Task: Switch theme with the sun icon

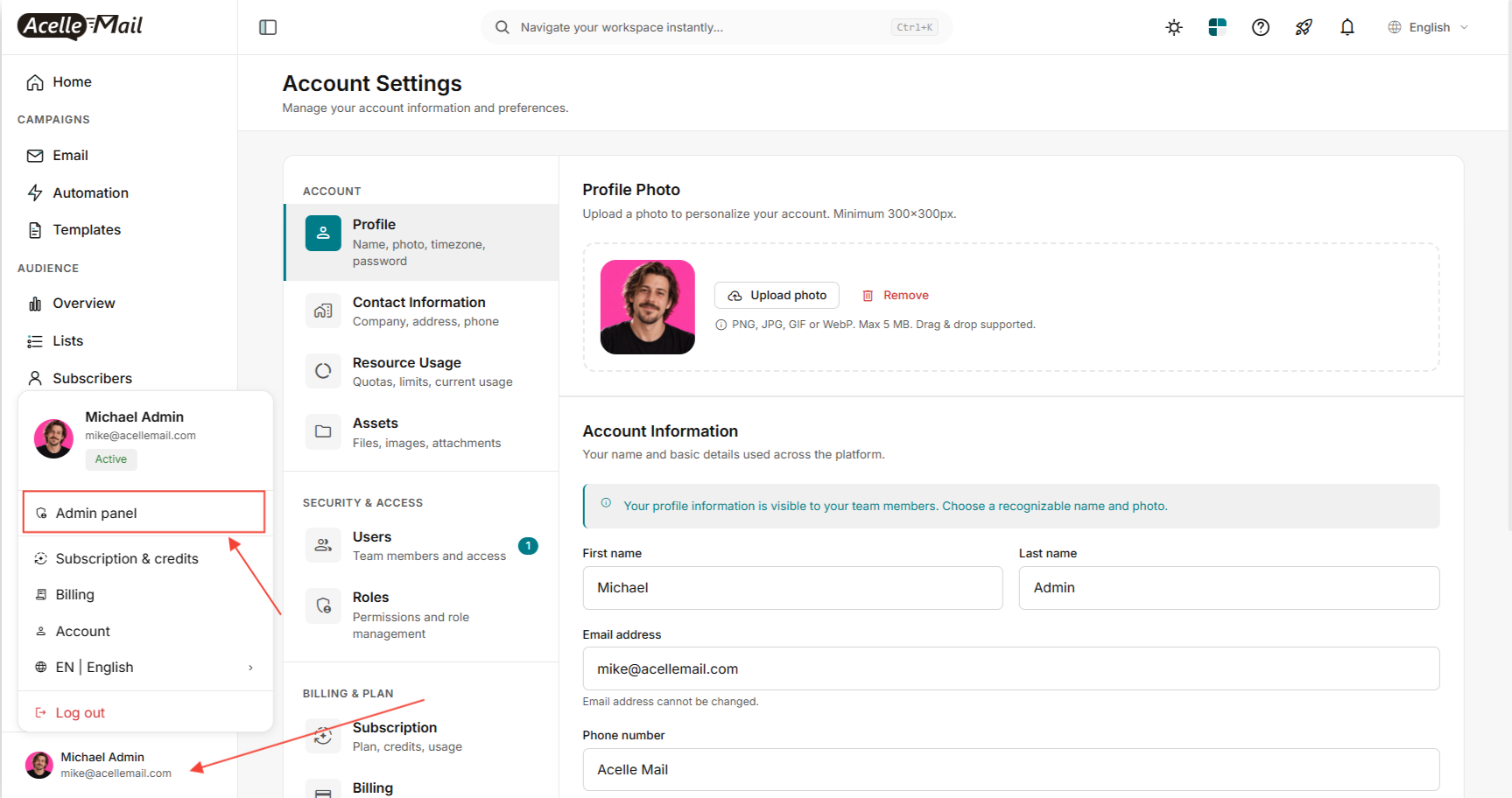Action: (x=1174, y=27)
